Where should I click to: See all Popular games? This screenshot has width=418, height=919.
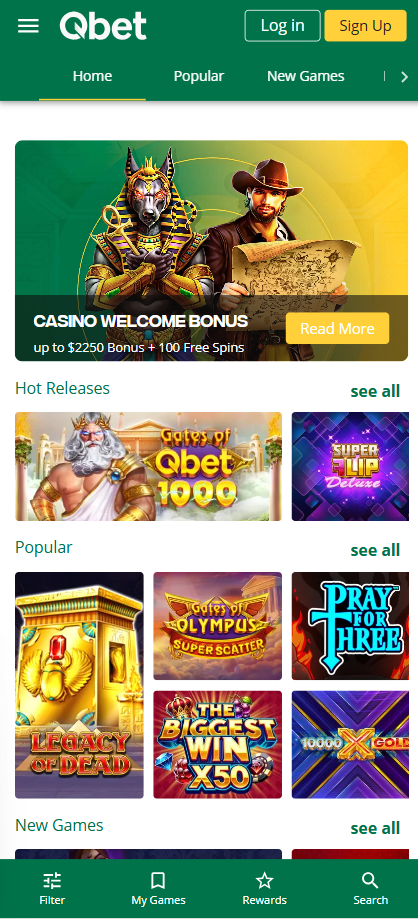[375, 551]
